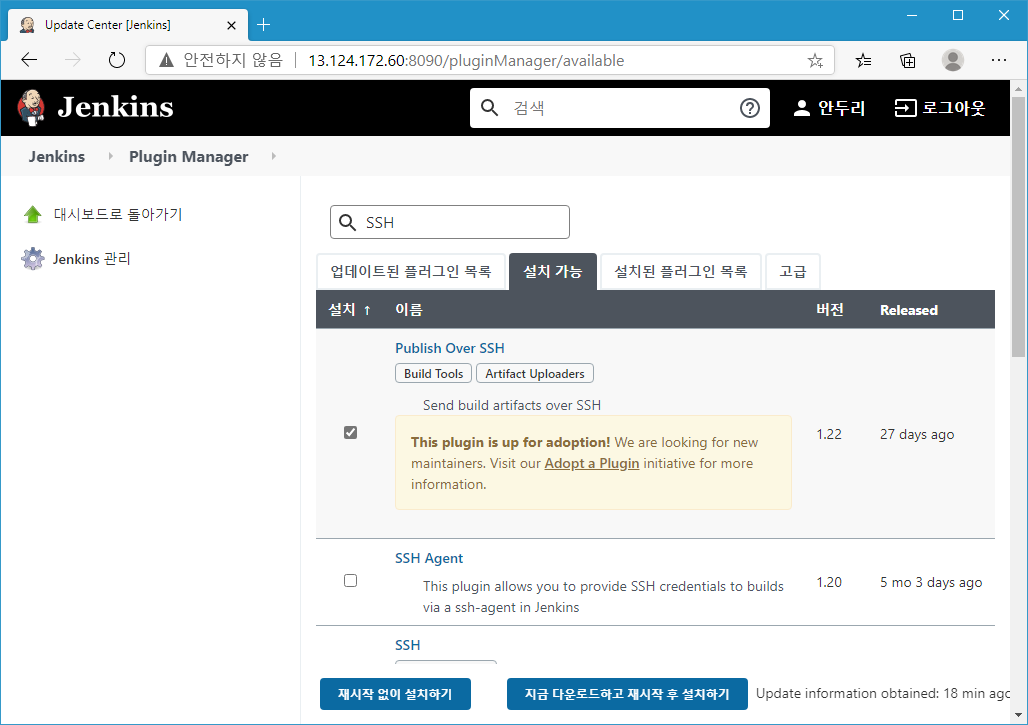Open the browser profile avatar
The image size is (1028, 725).
coord(953,60)
